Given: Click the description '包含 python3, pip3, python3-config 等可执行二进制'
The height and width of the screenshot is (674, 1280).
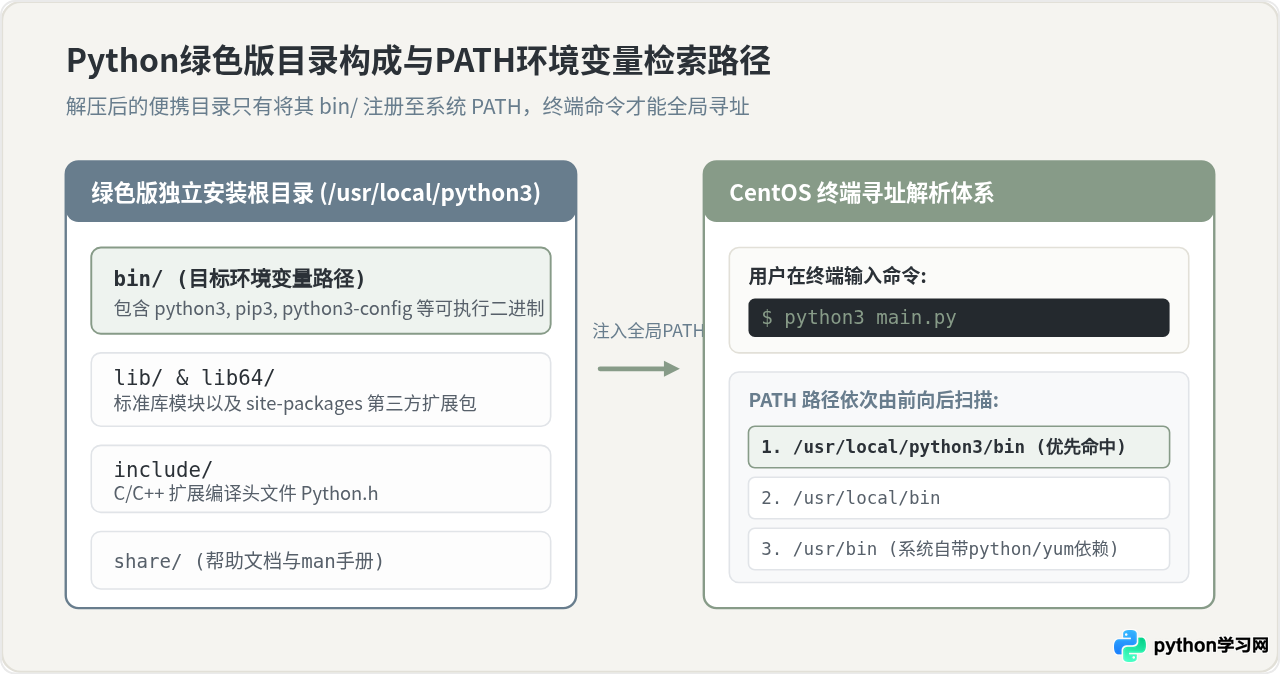Looking at the screenshot, I should (x=329, y=309).
